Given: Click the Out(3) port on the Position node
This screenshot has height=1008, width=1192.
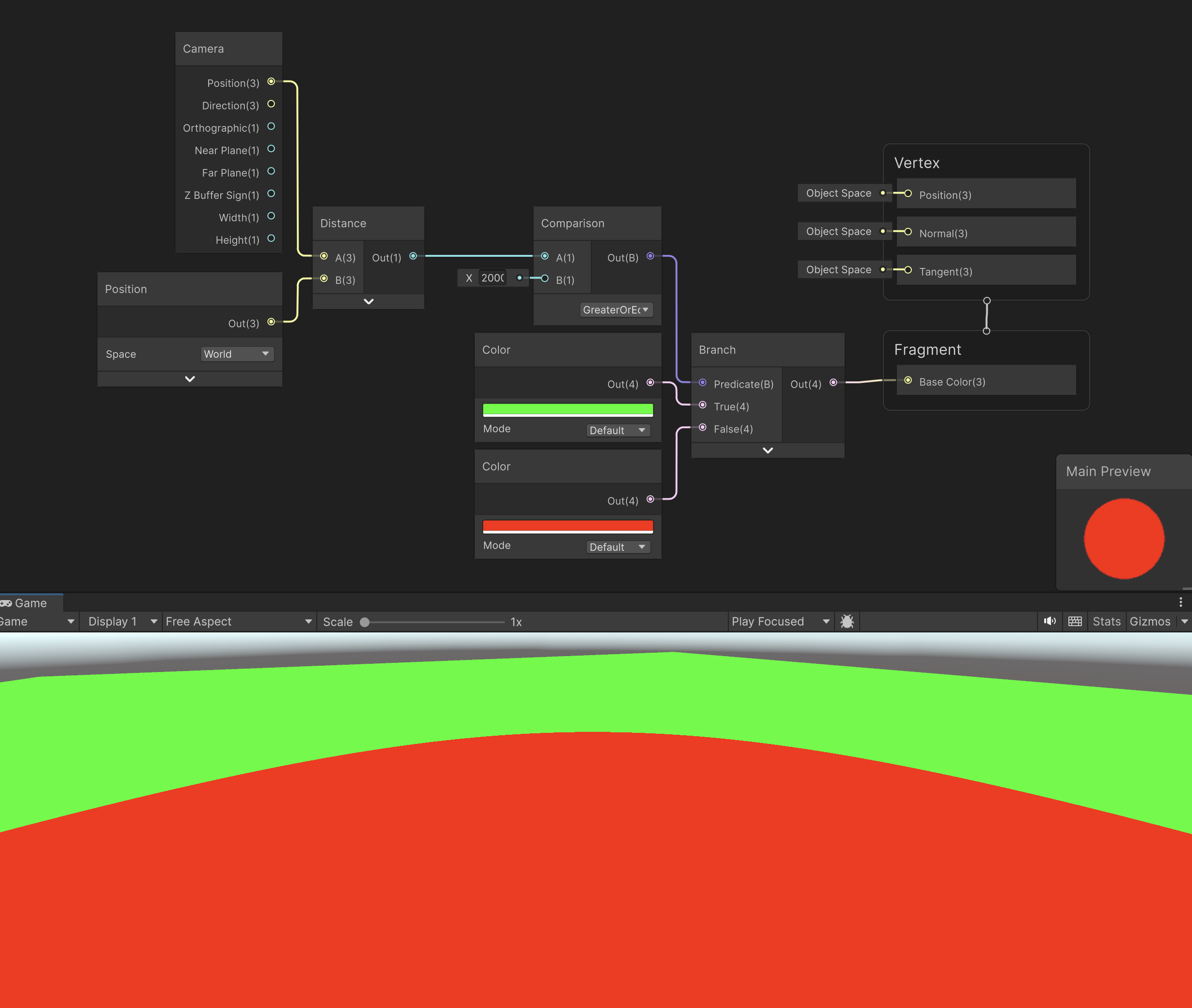Looking at the screenshot, I should click(272, 322).
